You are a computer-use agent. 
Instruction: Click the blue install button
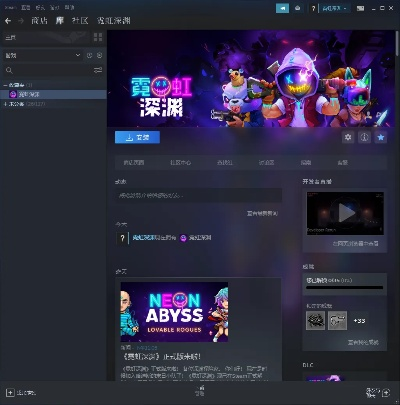click(137, 137)
